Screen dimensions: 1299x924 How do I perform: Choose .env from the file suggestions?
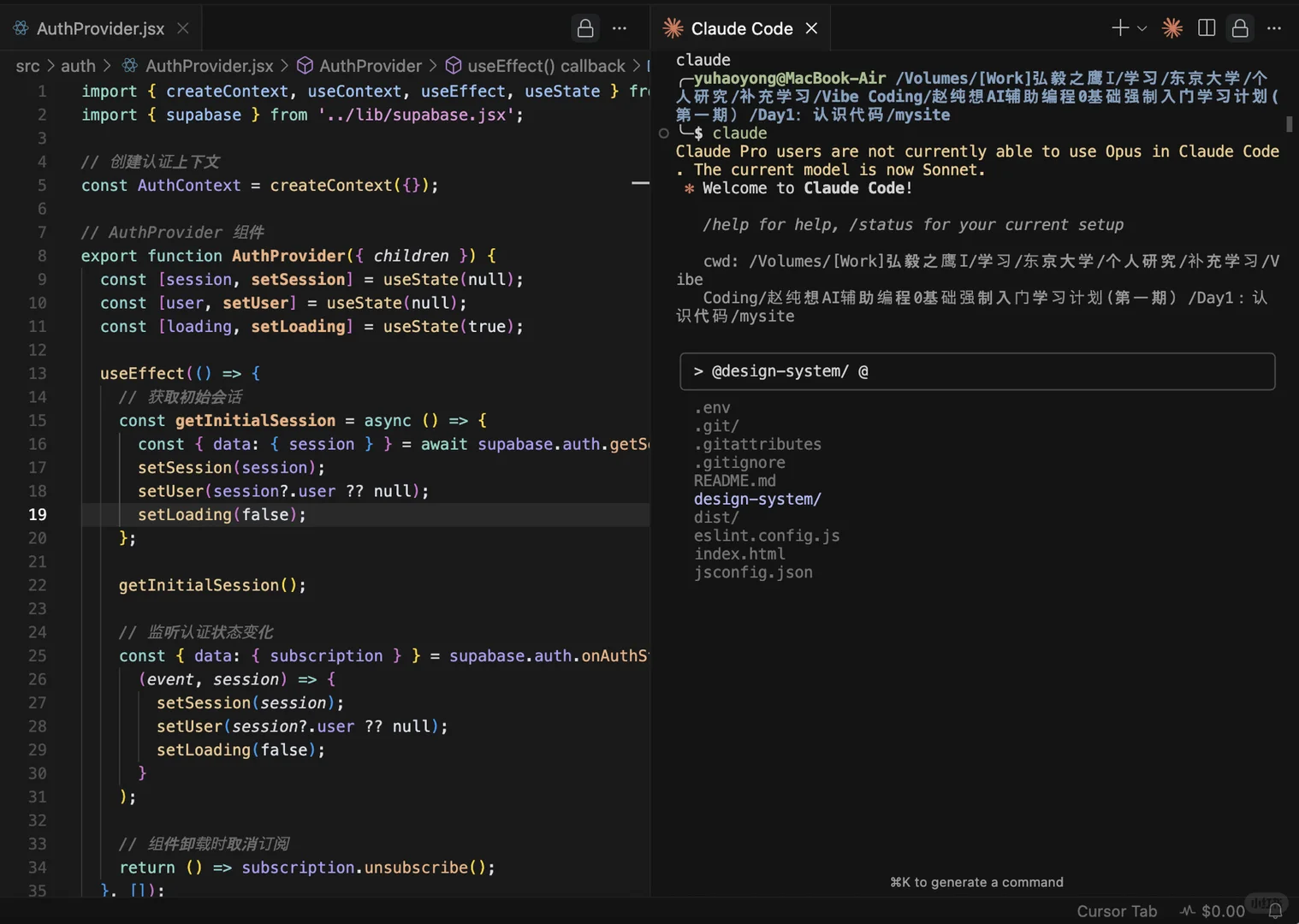pyautogui.click(x=712, y=408)
